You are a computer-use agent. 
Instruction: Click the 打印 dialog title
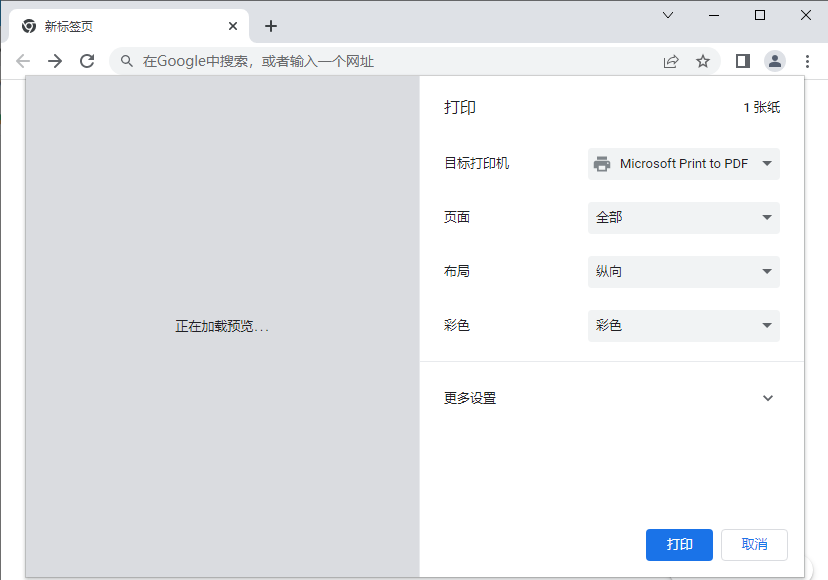460,107
